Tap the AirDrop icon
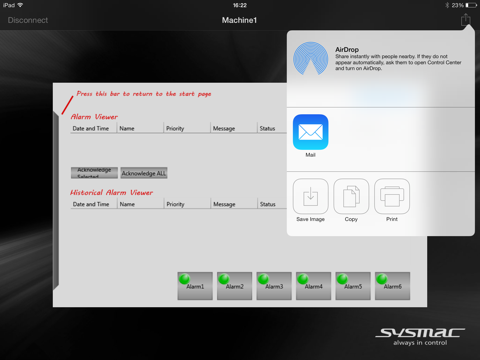 310,59
